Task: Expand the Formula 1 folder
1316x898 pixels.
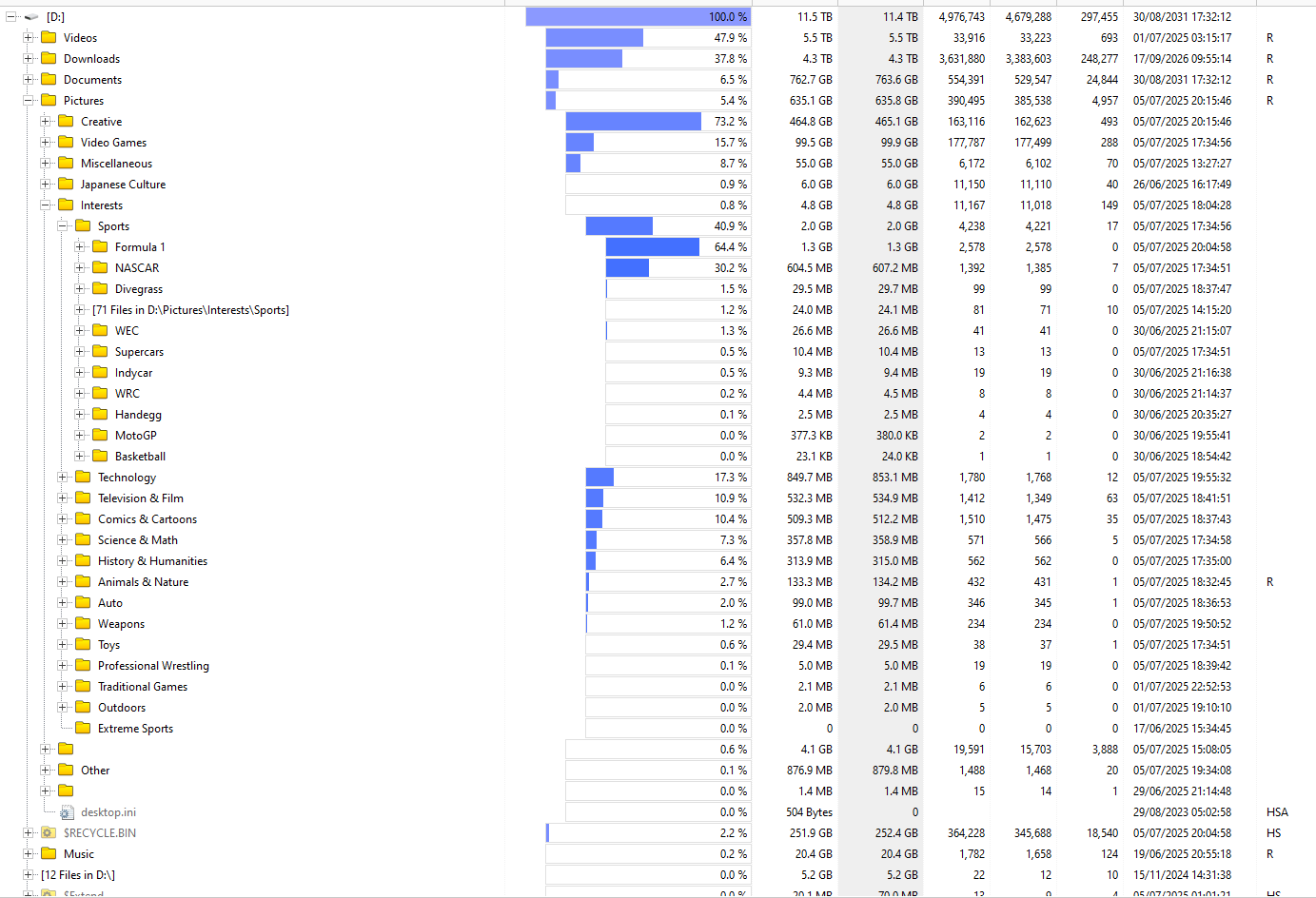Action: (x=80, y=247)
